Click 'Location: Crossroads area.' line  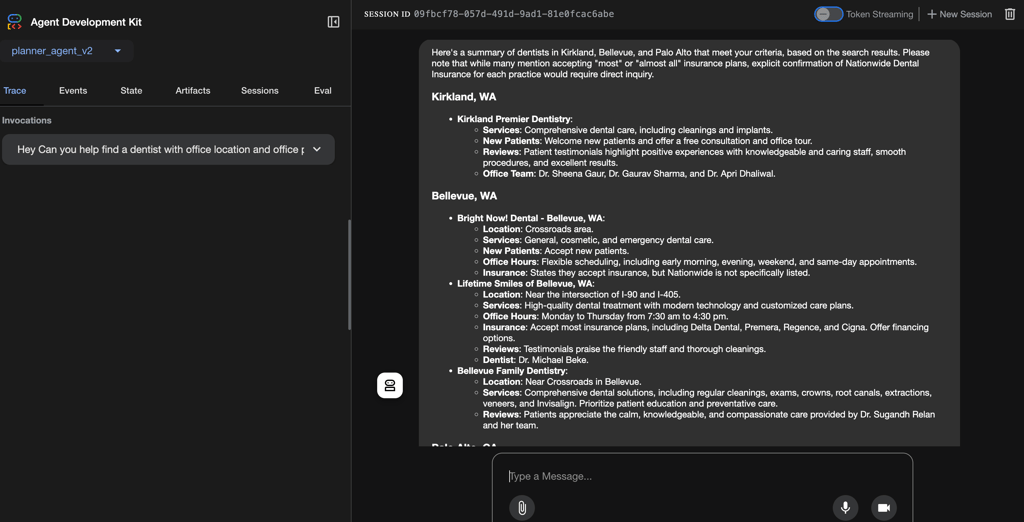538,229
